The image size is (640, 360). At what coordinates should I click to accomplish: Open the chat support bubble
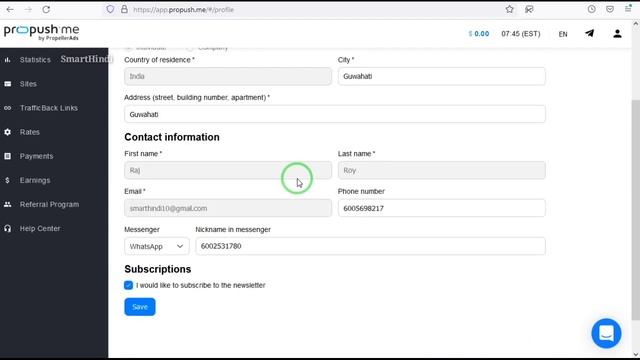tap(606, 333)
